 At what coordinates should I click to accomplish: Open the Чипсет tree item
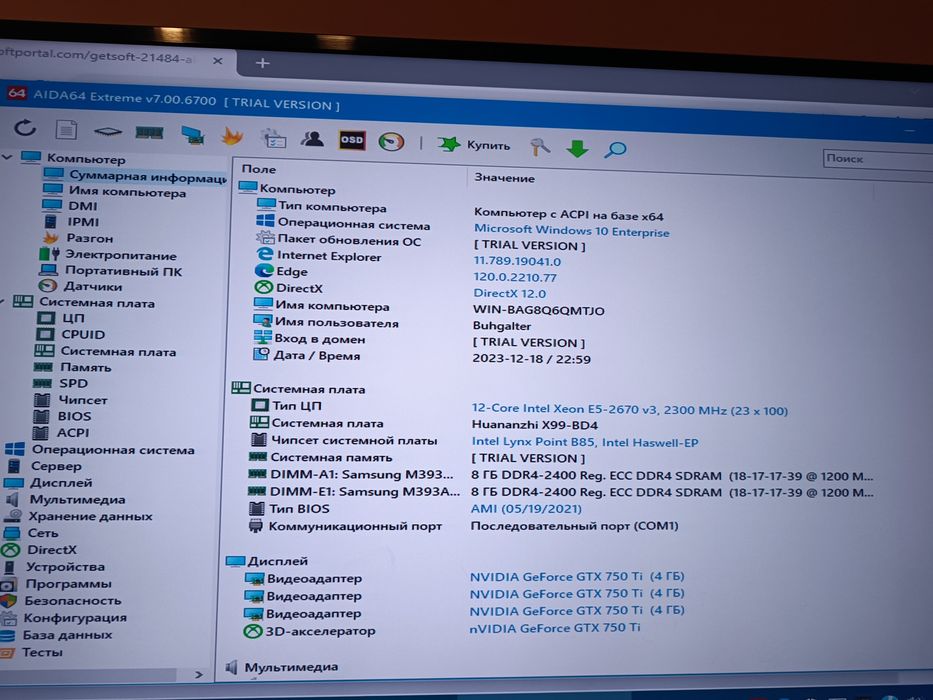coord(70,400)
